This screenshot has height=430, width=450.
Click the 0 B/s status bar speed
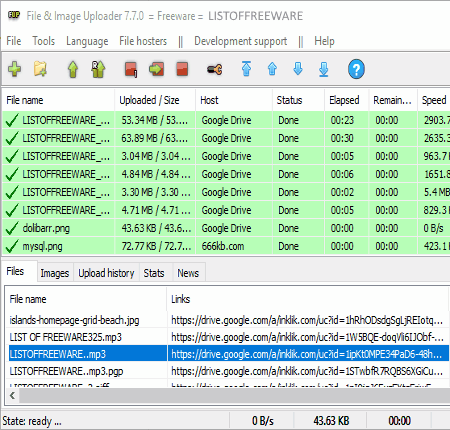263,421
